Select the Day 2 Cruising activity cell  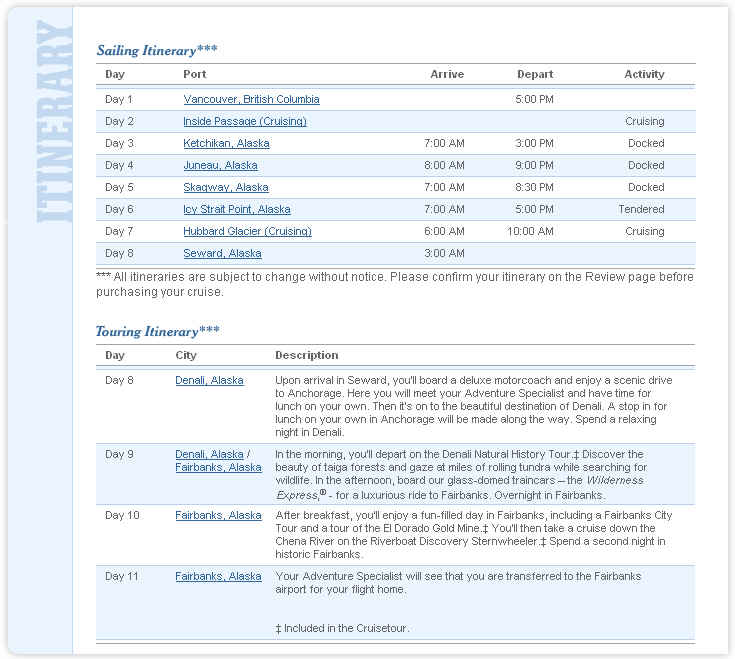[645, 121]
